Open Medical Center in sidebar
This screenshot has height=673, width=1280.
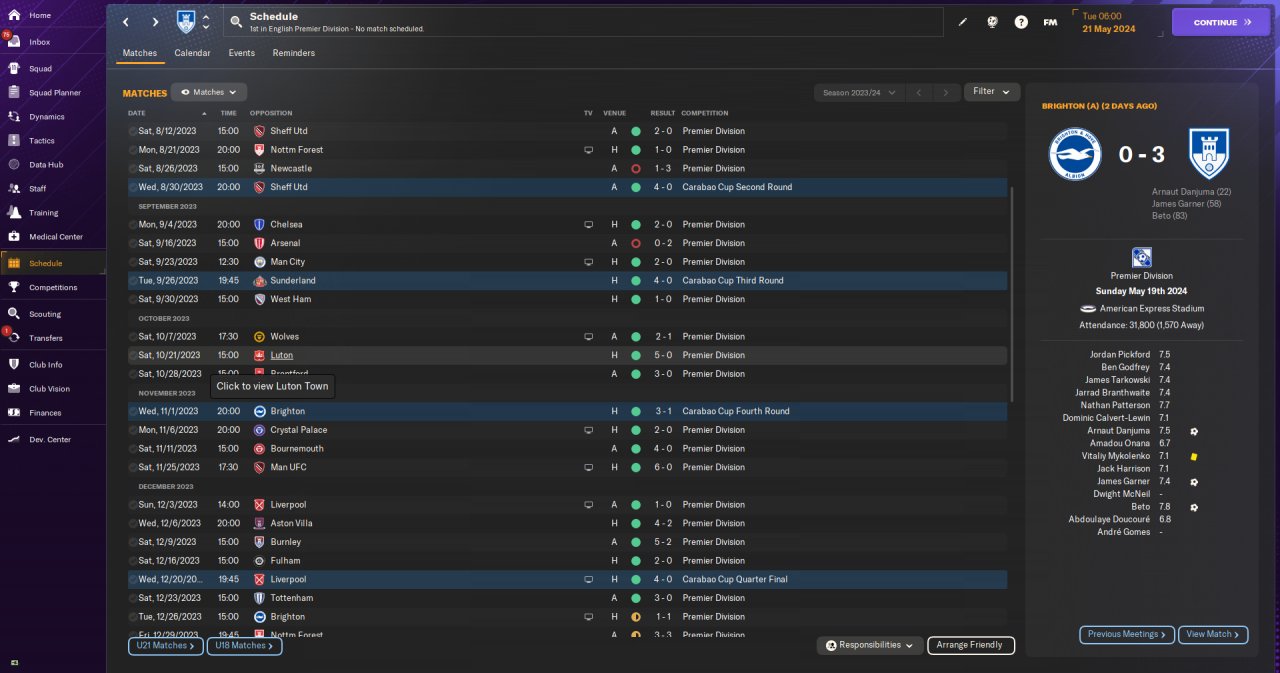point(54,237)
